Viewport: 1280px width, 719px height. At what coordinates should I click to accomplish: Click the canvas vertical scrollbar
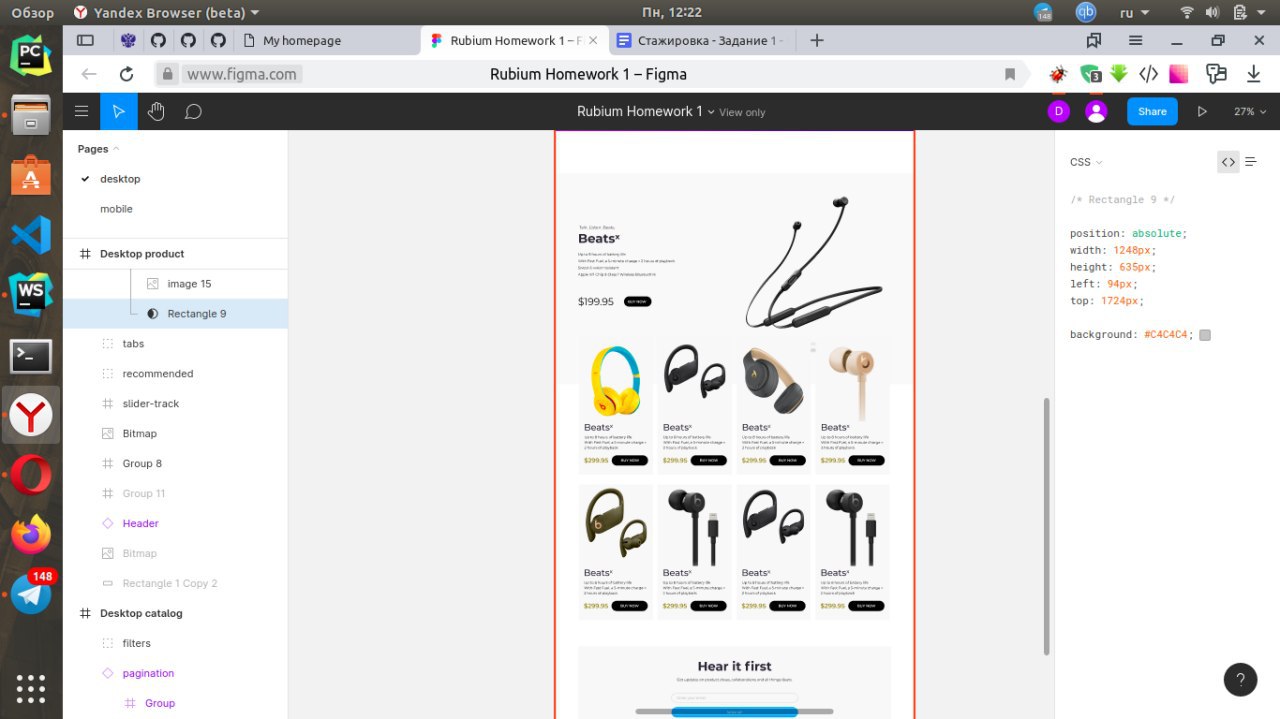(x=1048, y=526)
